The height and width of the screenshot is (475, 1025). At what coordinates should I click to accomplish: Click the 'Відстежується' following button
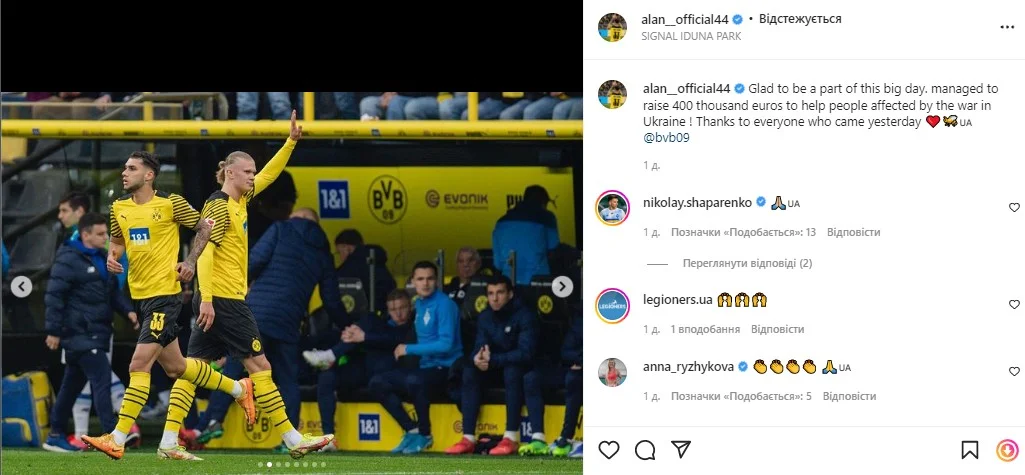[x=799, y=19]
